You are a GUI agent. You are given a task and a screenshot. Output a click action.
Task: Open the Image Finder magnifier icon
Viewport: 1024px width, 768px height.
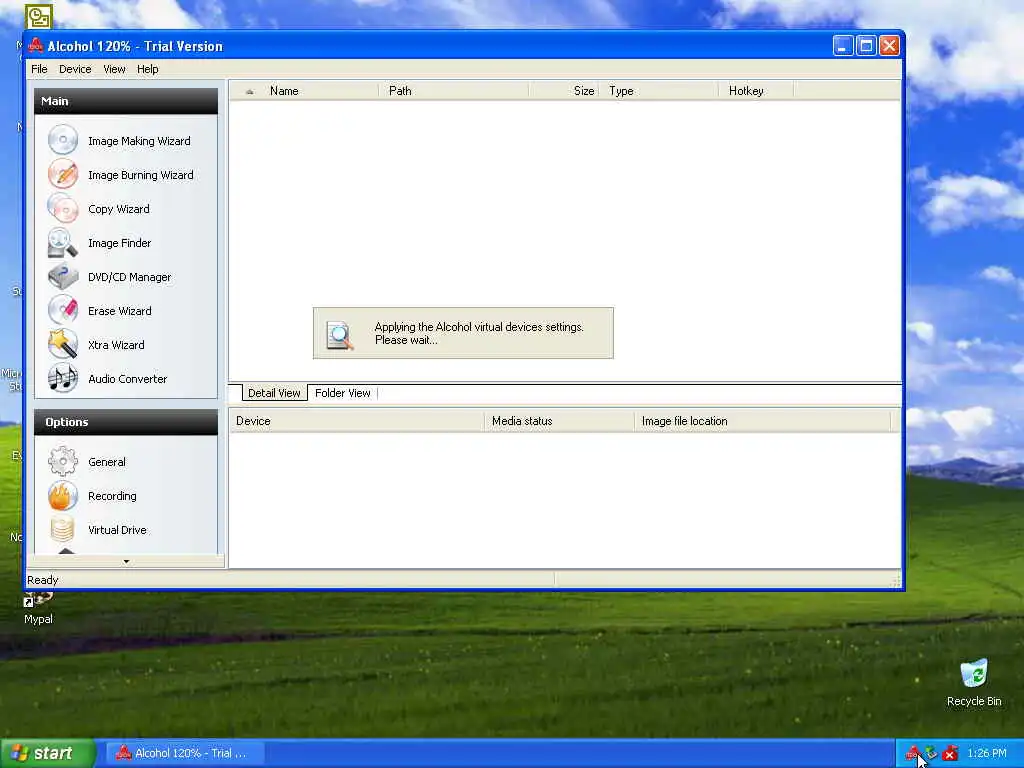pyautogui.click(x=63, y=242)
